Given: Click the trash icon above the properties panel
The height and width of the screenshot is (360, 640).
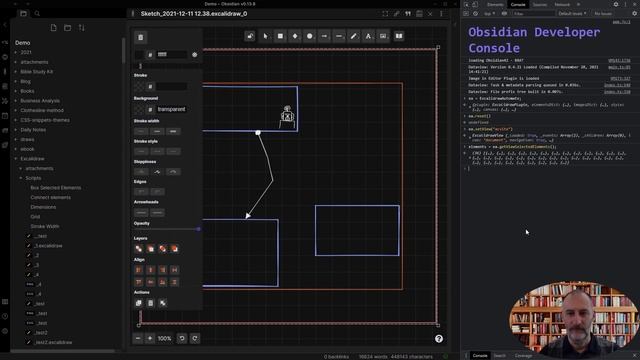Looking at the screenshot, I should click(140, 38).
